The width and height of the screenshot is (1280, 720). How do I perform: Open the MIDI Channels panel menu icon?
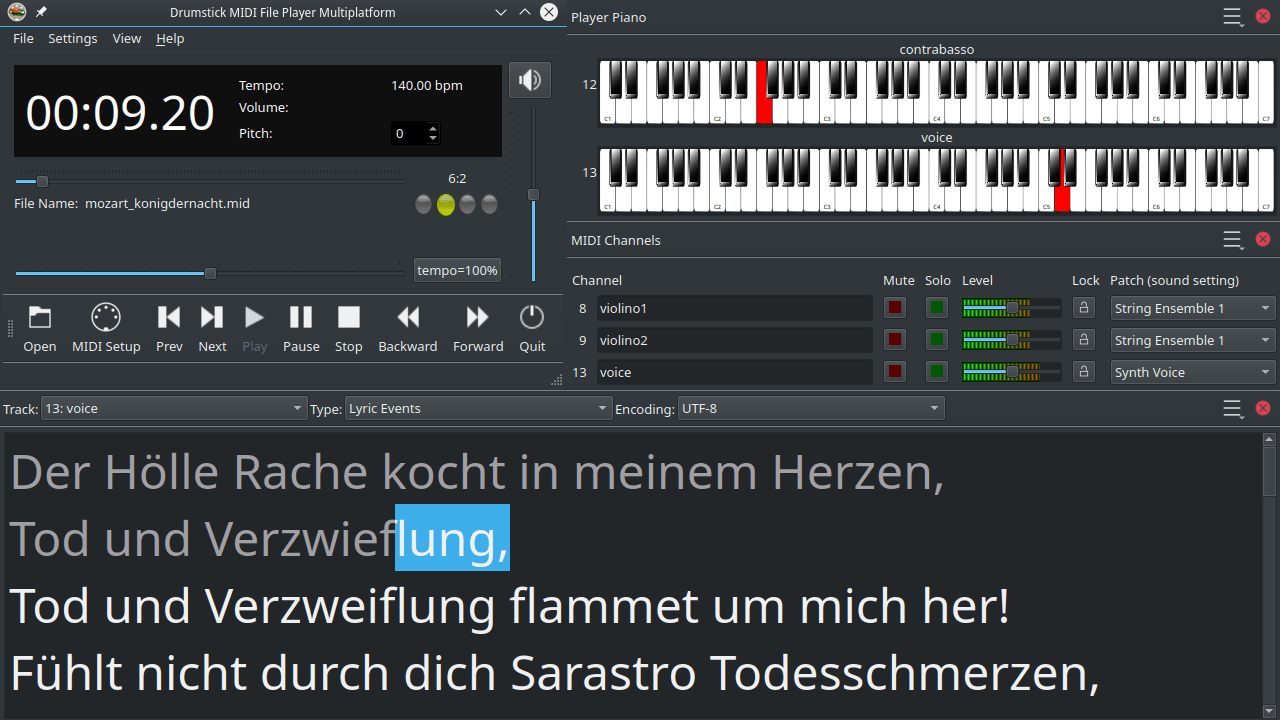(x=1233, y=240)
